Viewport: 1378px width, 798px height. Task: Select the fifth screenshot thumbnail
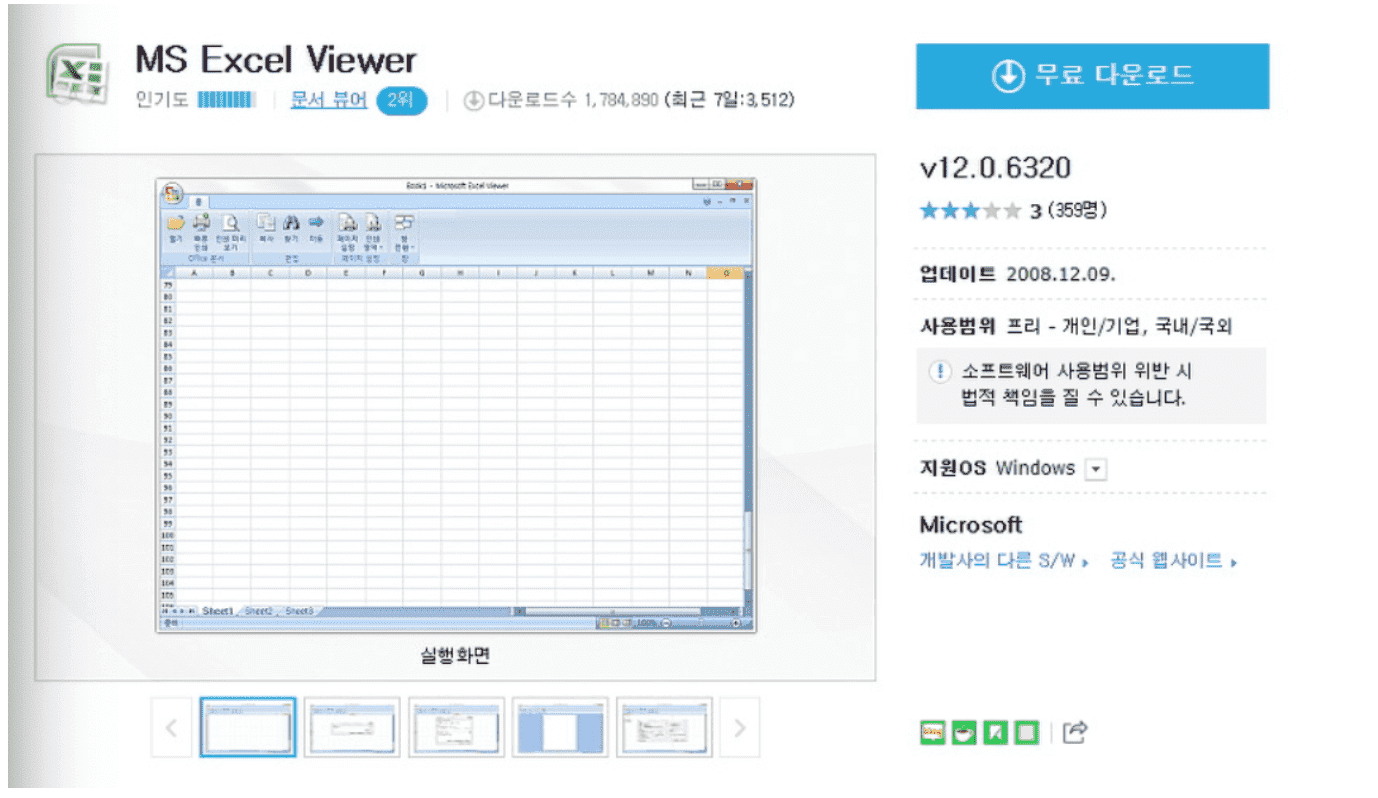point(664,727)
